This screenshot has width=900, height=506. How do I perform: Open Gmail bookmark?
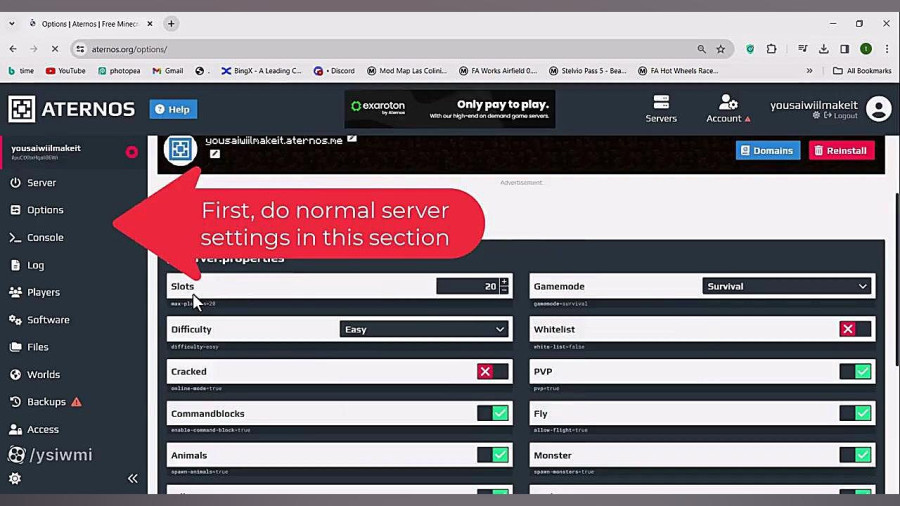coord(168,71)
